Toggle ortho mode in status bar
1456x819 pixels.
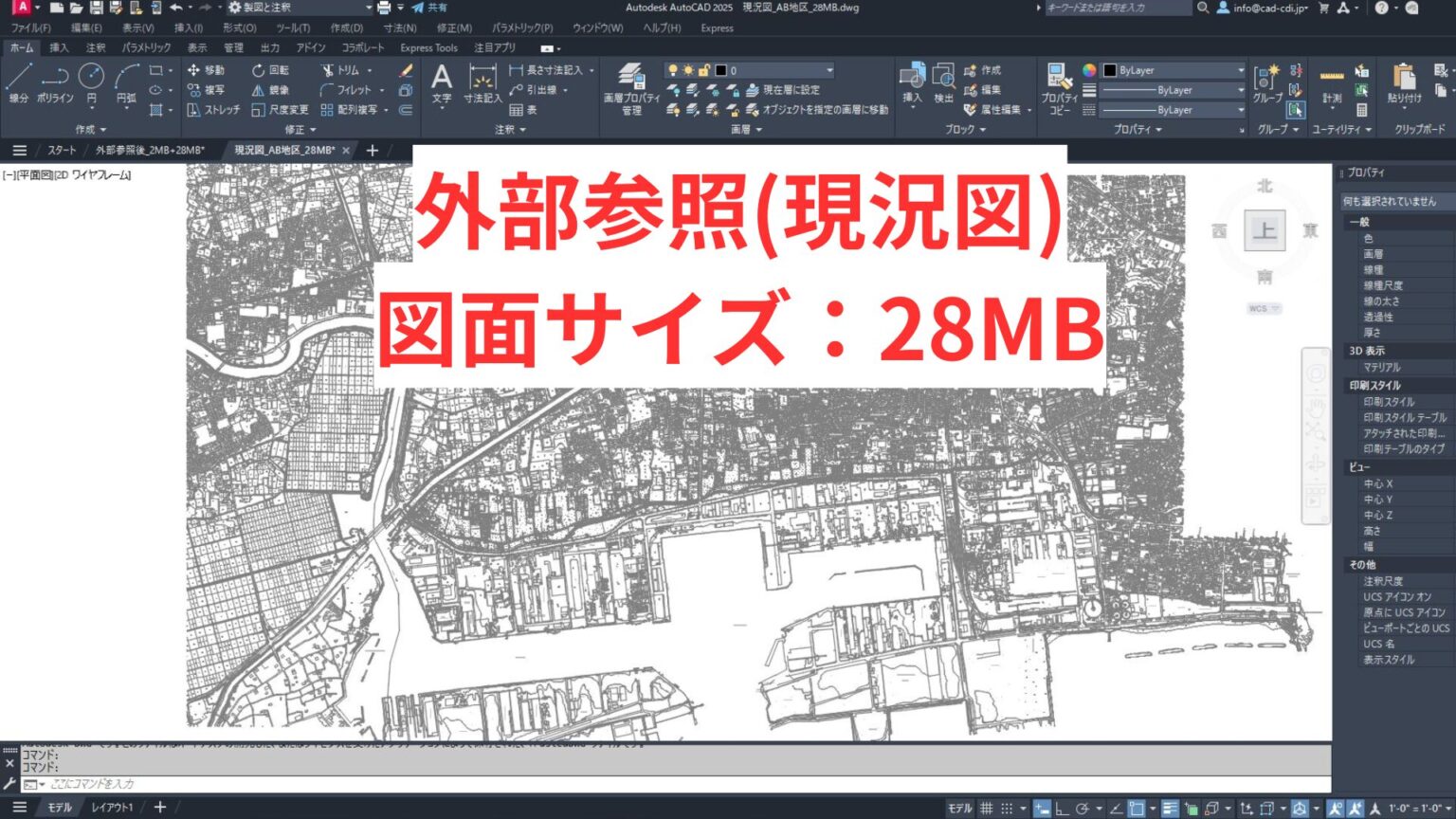point(1062,809)
